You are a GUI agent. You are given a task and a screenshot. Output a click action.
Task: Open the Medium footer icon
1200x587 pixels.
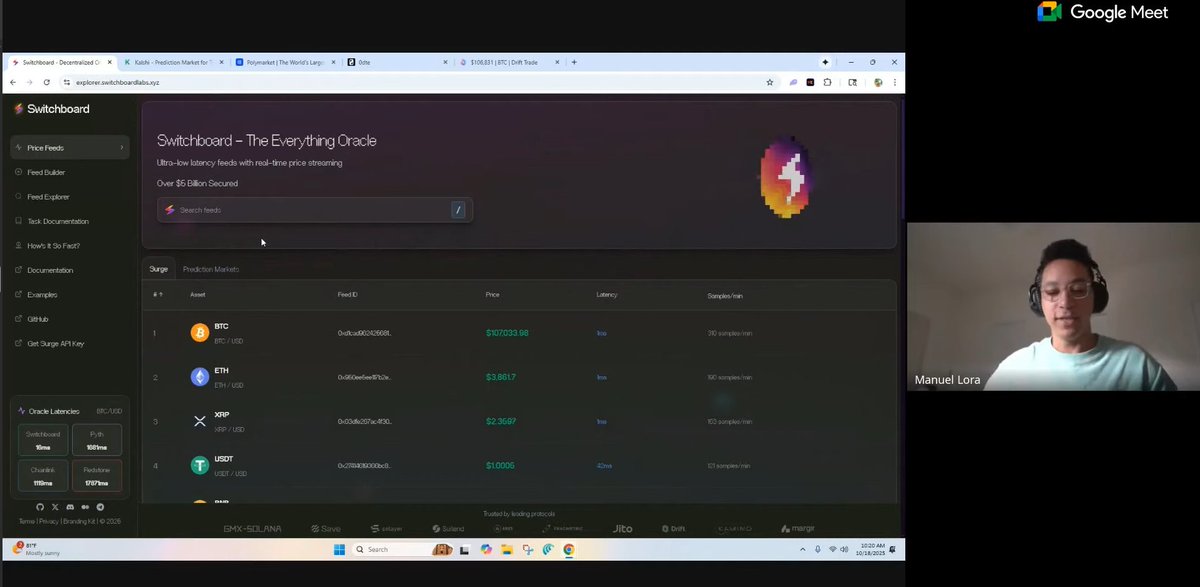click(x=85, y=508)
